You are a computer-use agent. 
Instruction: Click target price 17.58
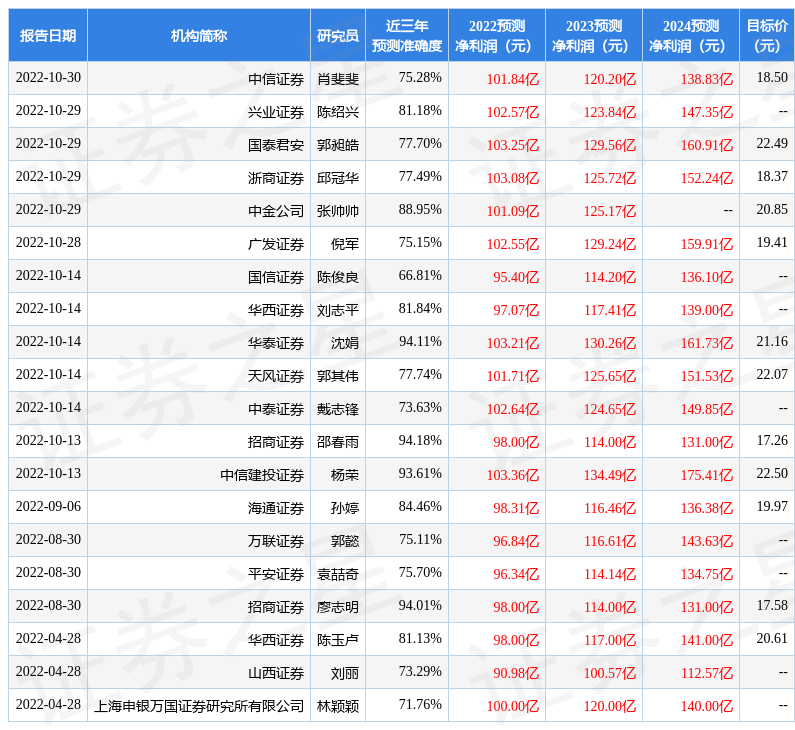pyautogui.click(x=772, y=605)
